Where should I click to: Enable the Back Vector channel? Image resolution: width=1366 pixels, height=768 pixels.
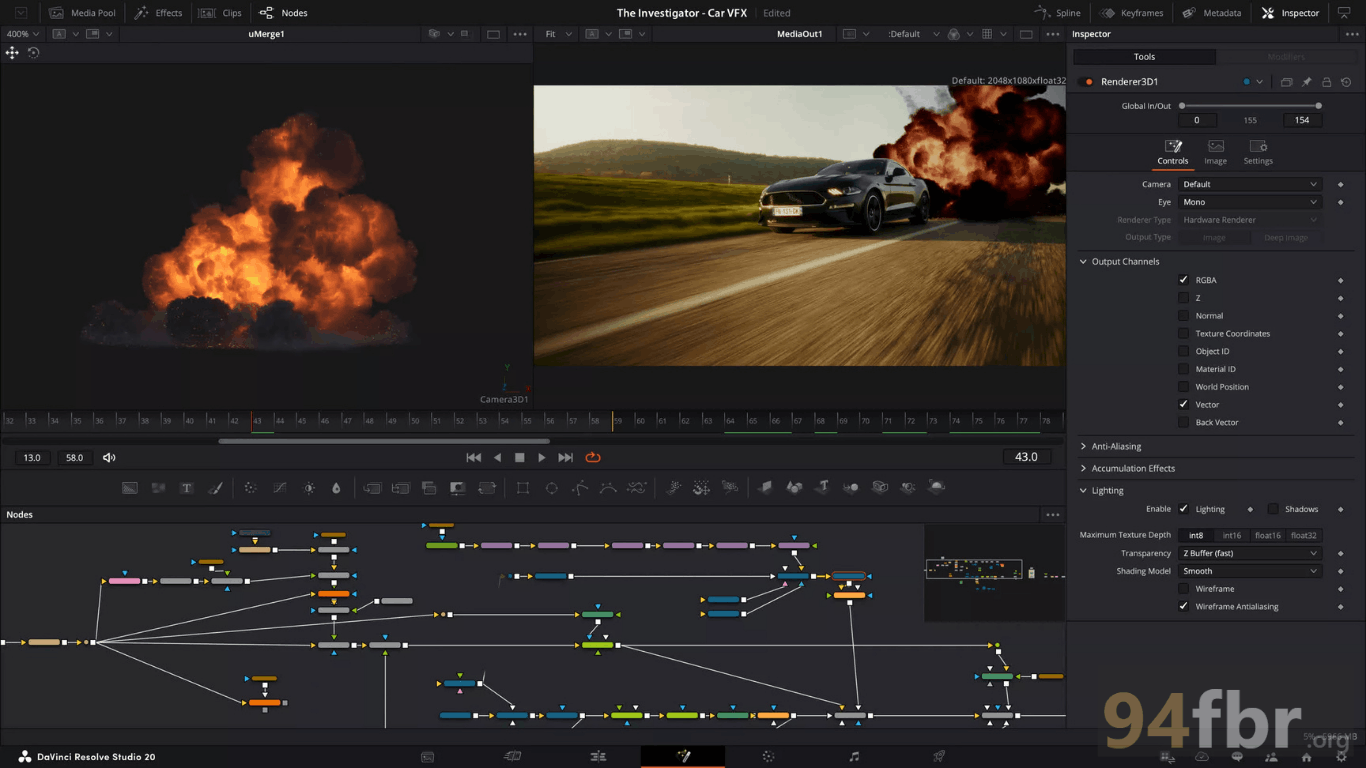click(x=1184, y=422)
